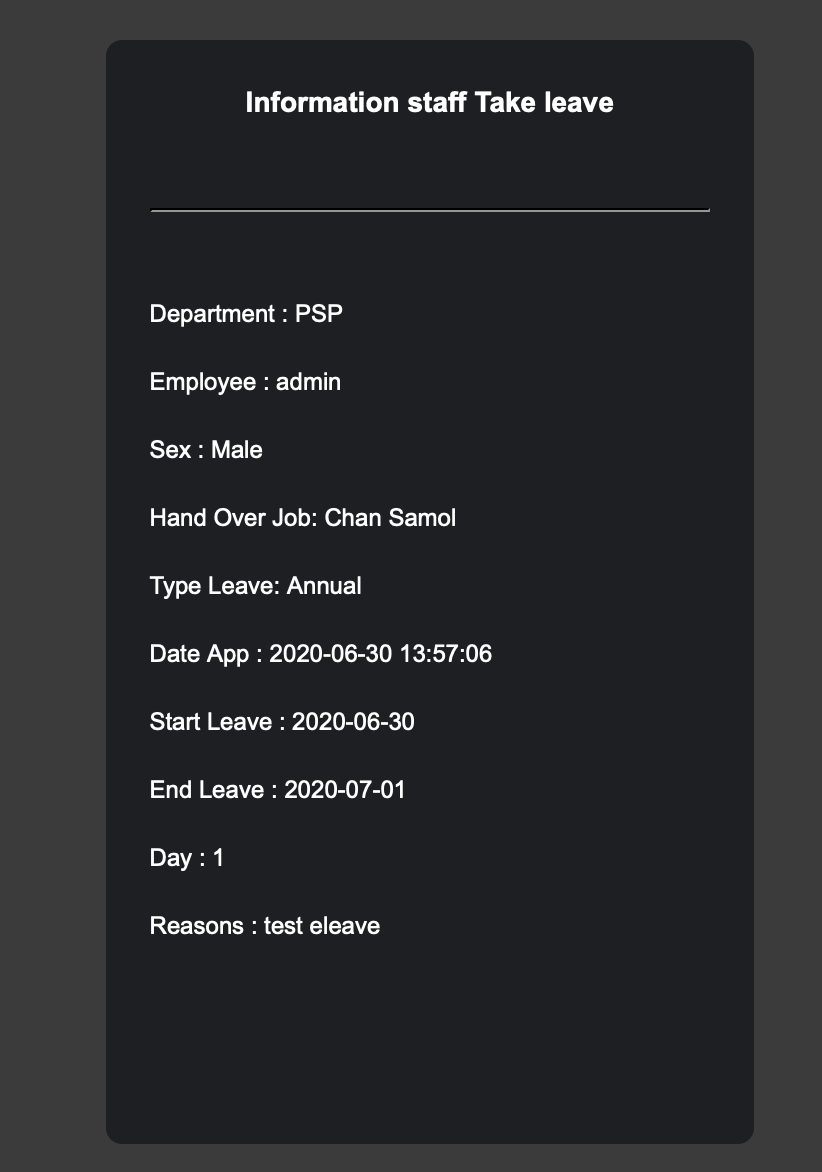Select the Annual leave type value

click(x=324, y=586)
